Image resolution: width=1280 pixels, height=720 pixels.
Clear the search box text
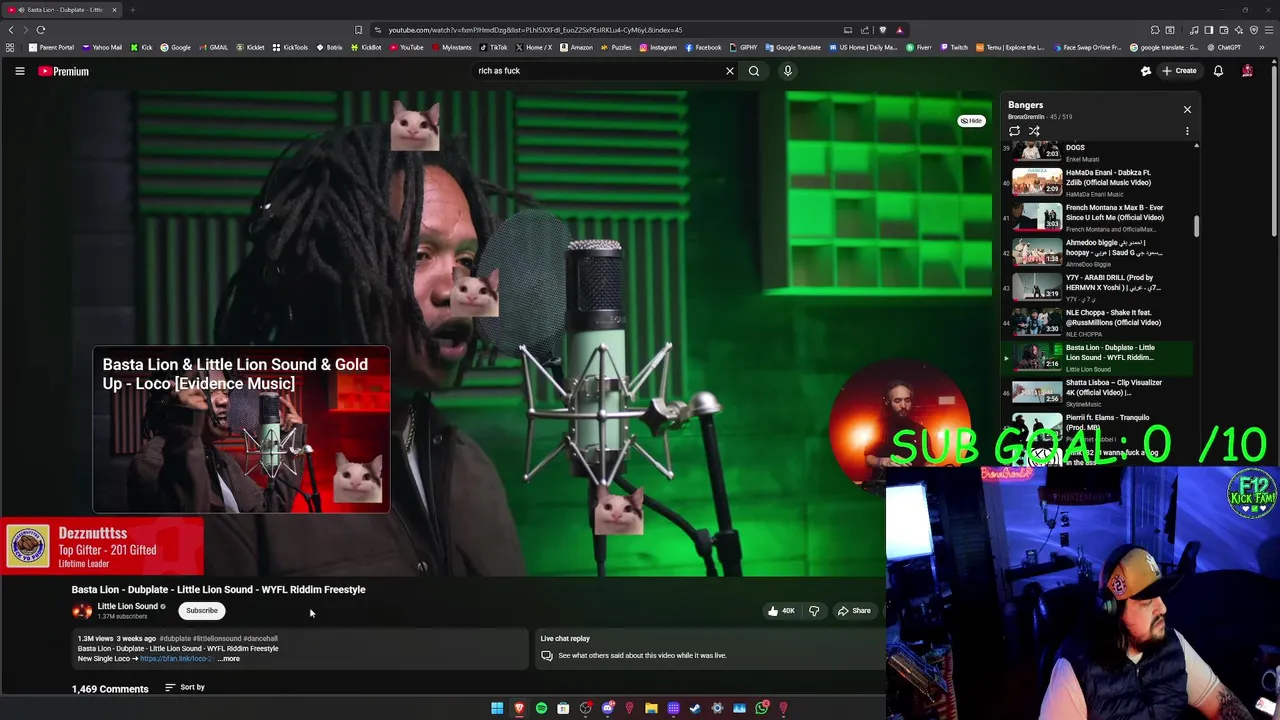729,71
